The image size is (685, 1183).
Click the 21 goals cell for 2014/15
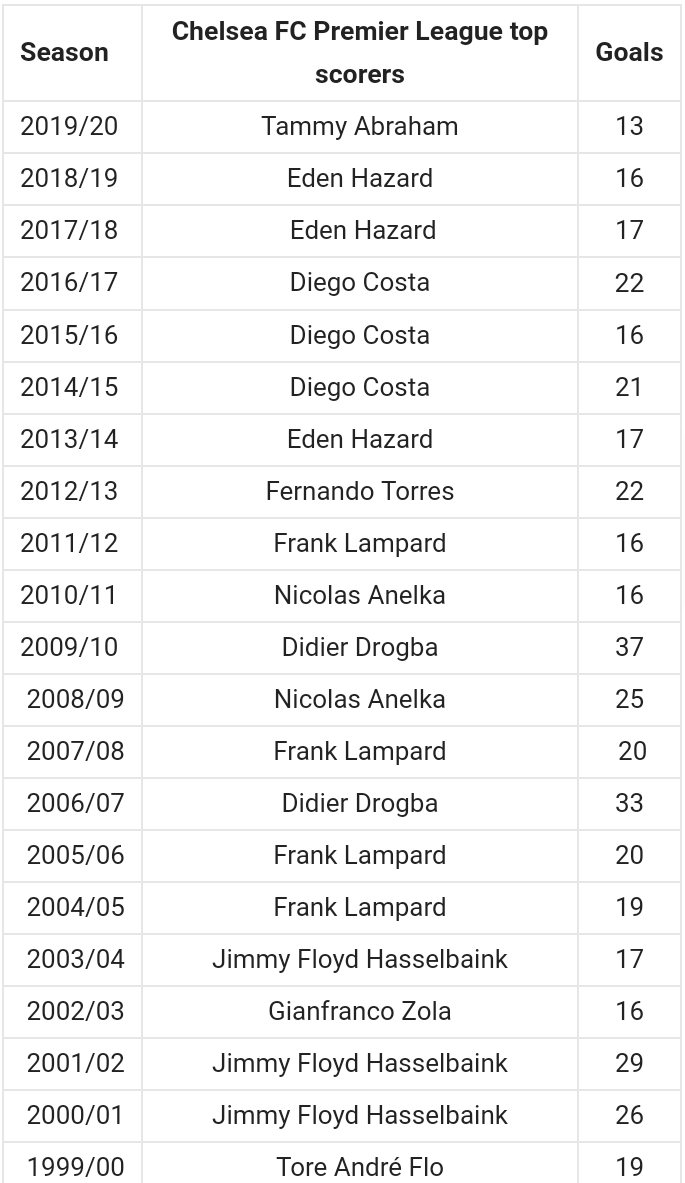click(629, 386)
